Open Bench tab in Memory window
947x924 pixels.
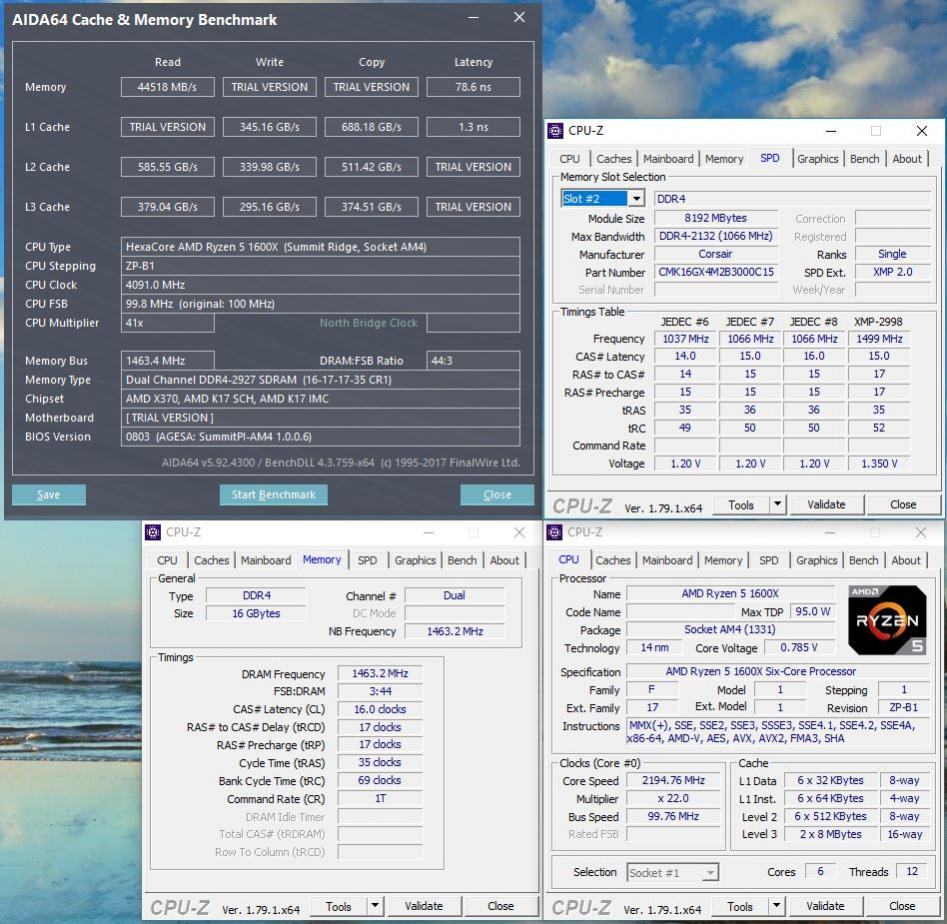[462, 560]
